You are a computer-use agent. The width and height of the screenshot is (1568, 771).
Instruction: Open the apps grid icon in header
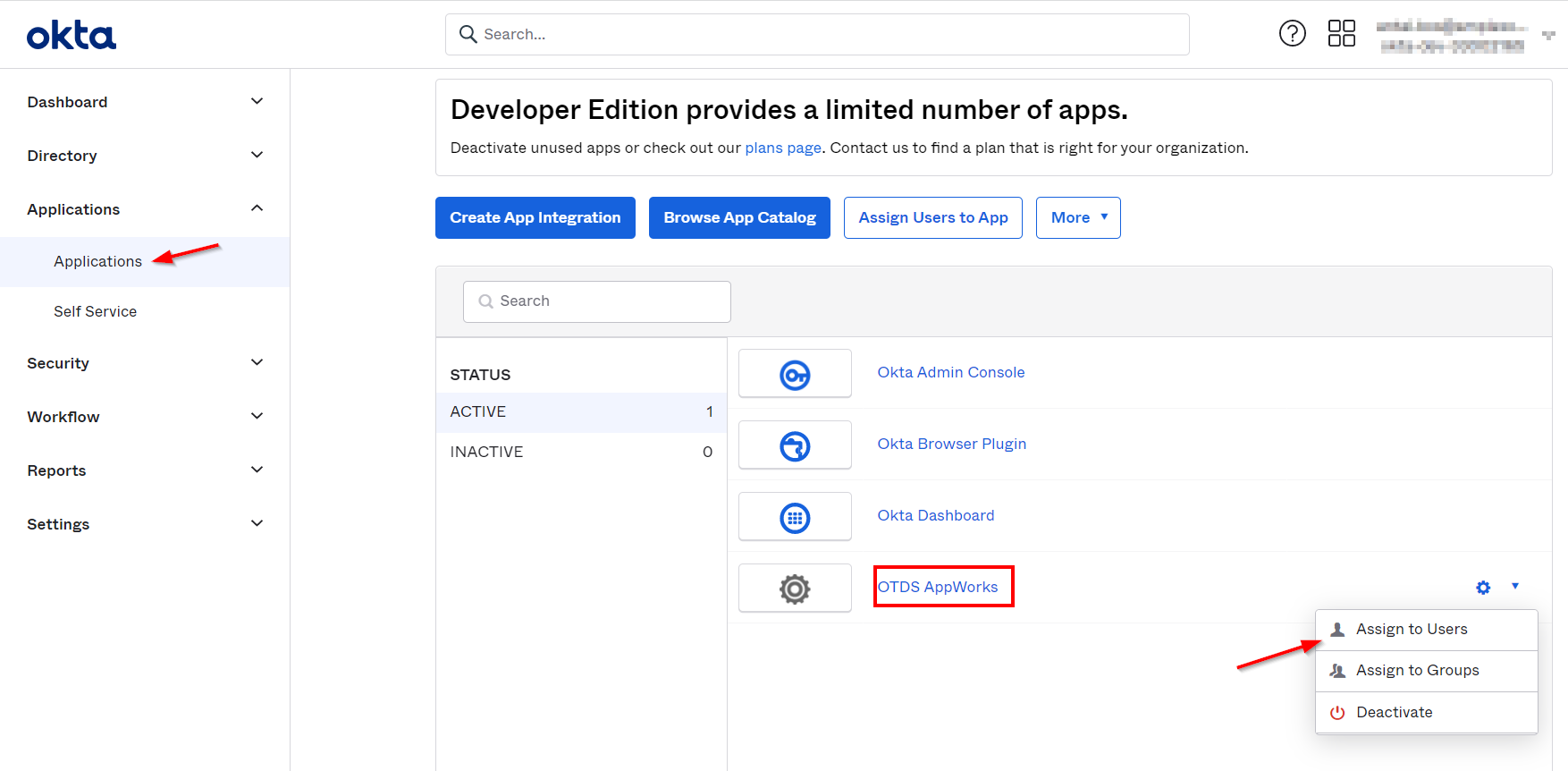1341,34
